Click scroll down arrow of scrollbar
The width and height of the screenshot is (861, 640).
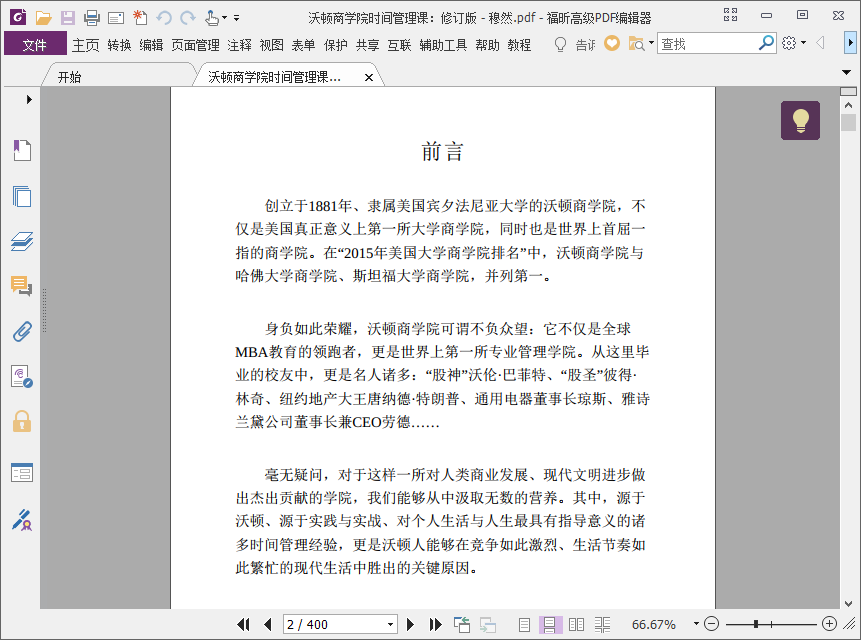click(x=848, y=603)
